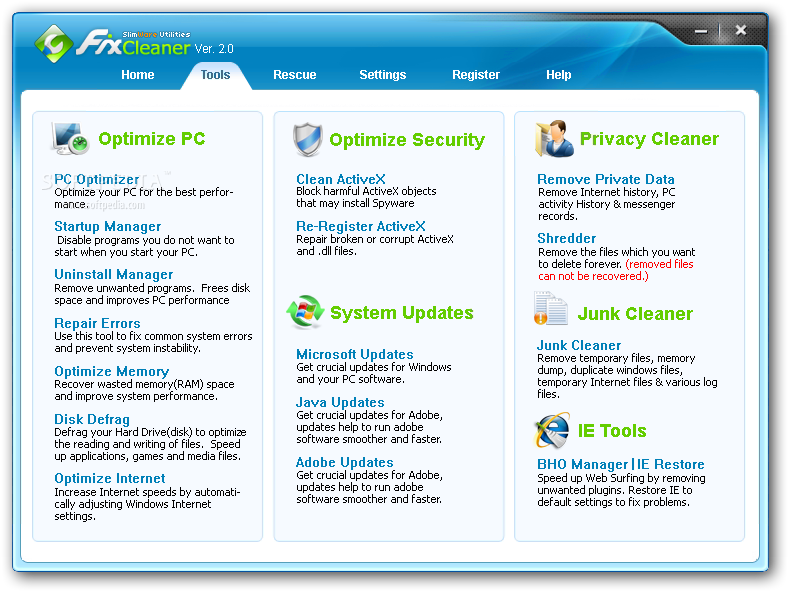This screenshot has height=592, width=789.
Task: Open the Junk Cleaner link
Action: pyautogui.click(x=579, y=345)
